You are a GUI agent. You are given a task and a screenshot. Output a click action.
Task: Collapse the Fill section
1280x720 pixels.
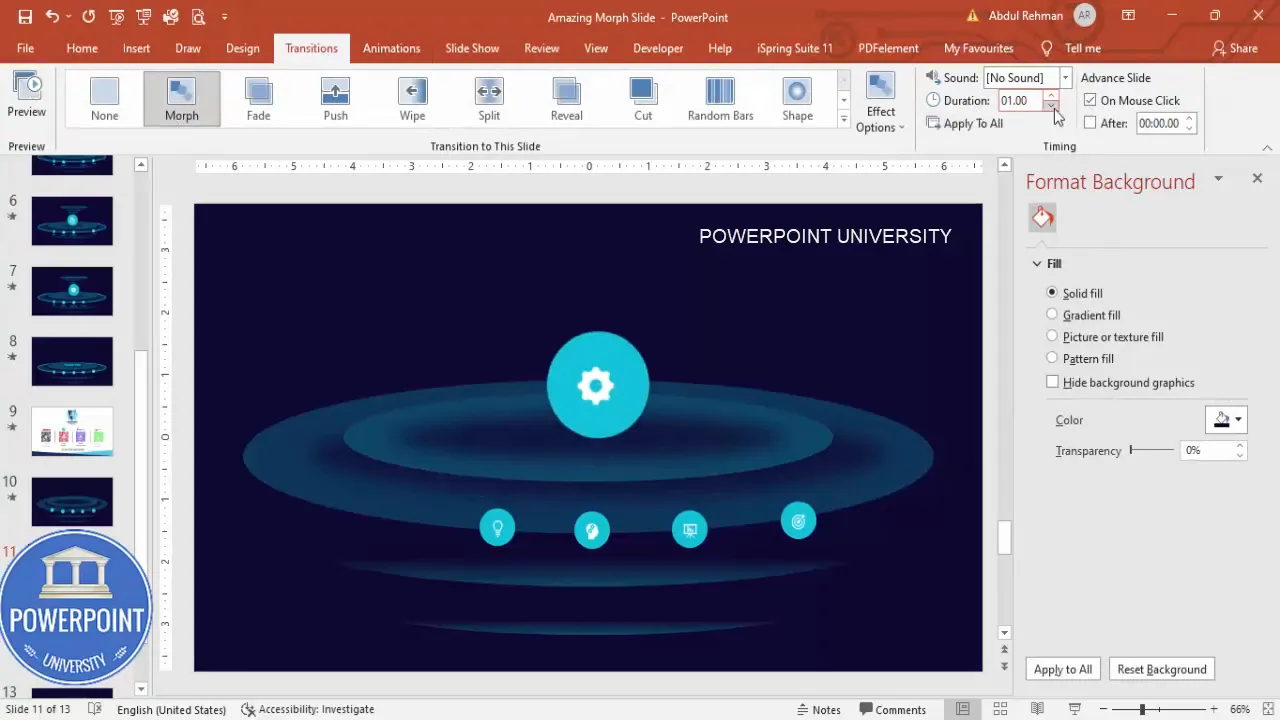[x=1037, y=264]
